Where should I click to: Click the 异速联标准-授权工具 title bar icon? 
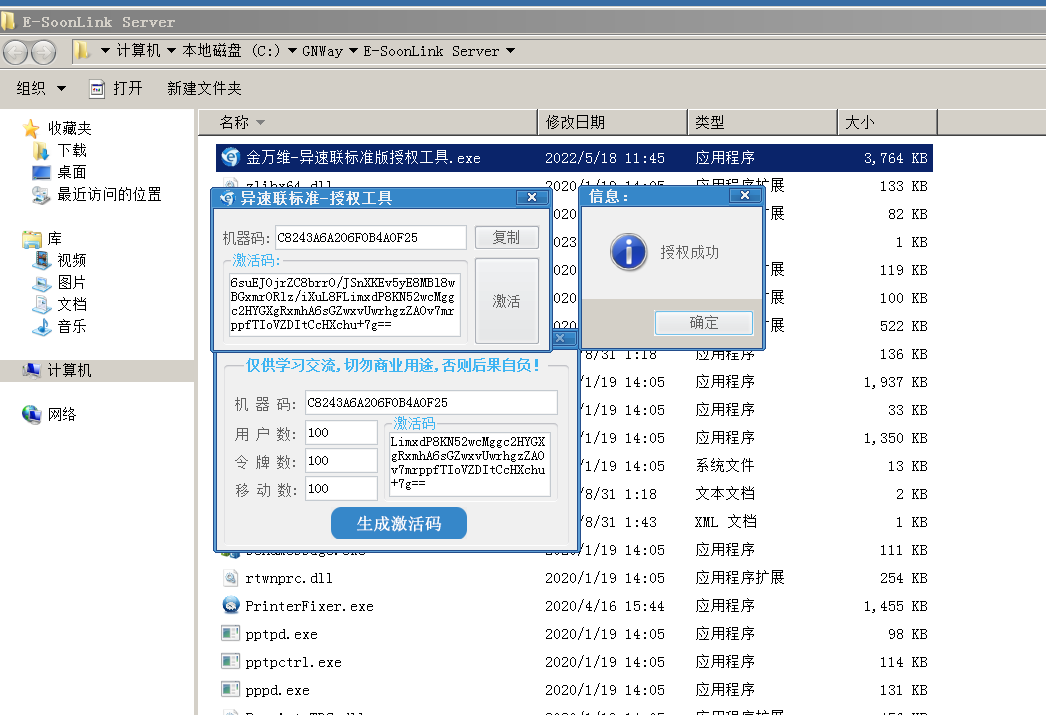(x=227, y=198)
